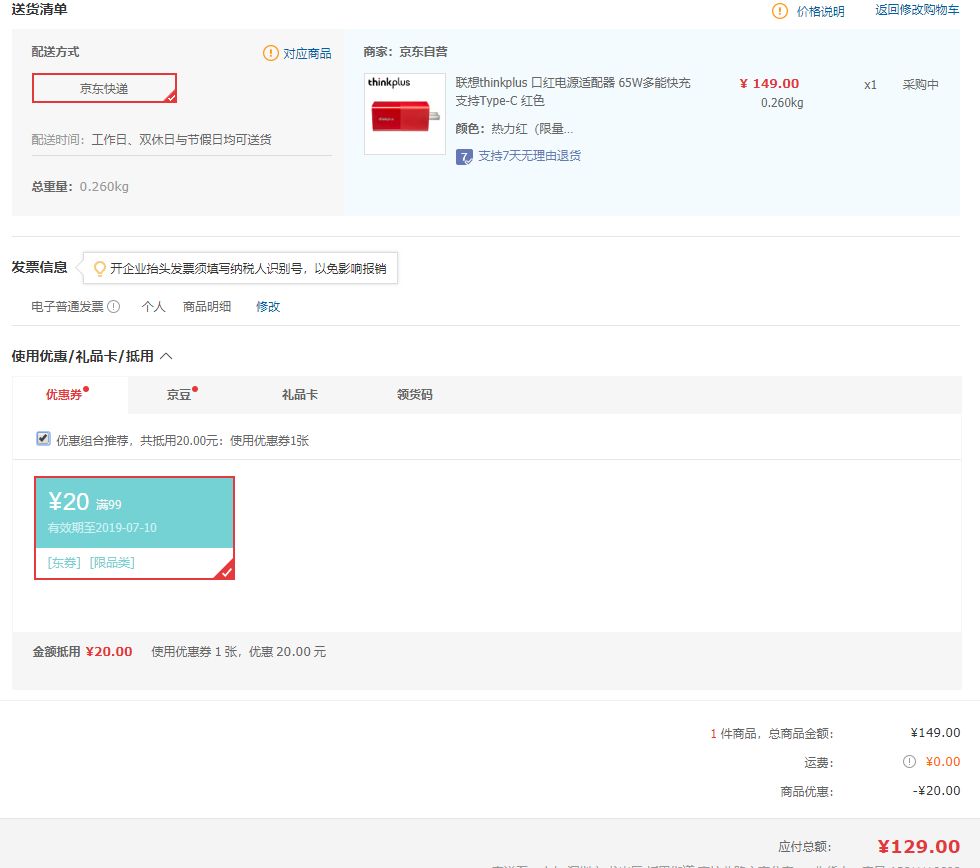Open the 联想thinkplus 口红电源适配器 product title

572,91
